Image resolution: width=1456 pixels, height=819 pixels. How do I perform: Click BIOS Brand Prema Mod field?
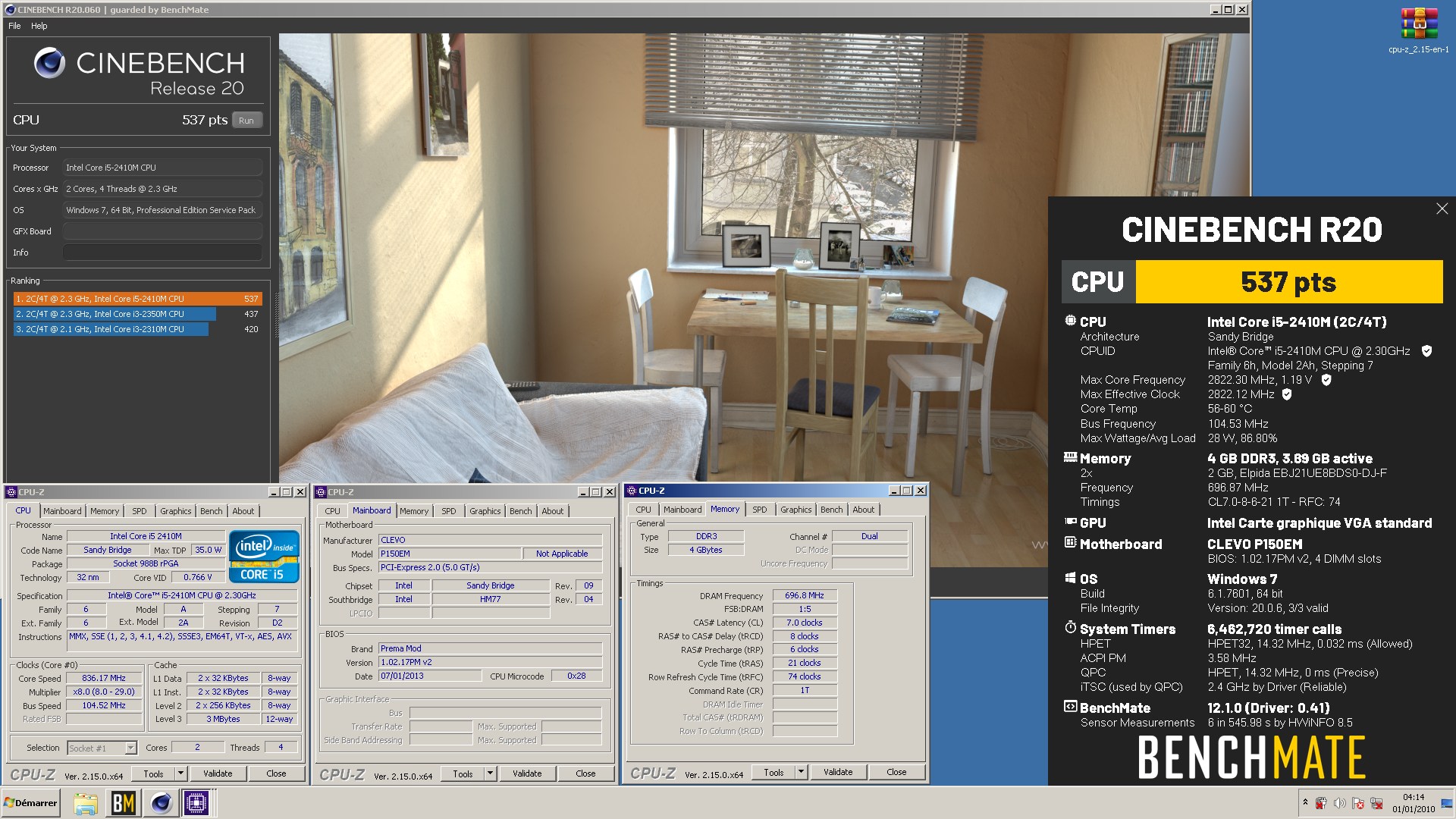point(490,648)
